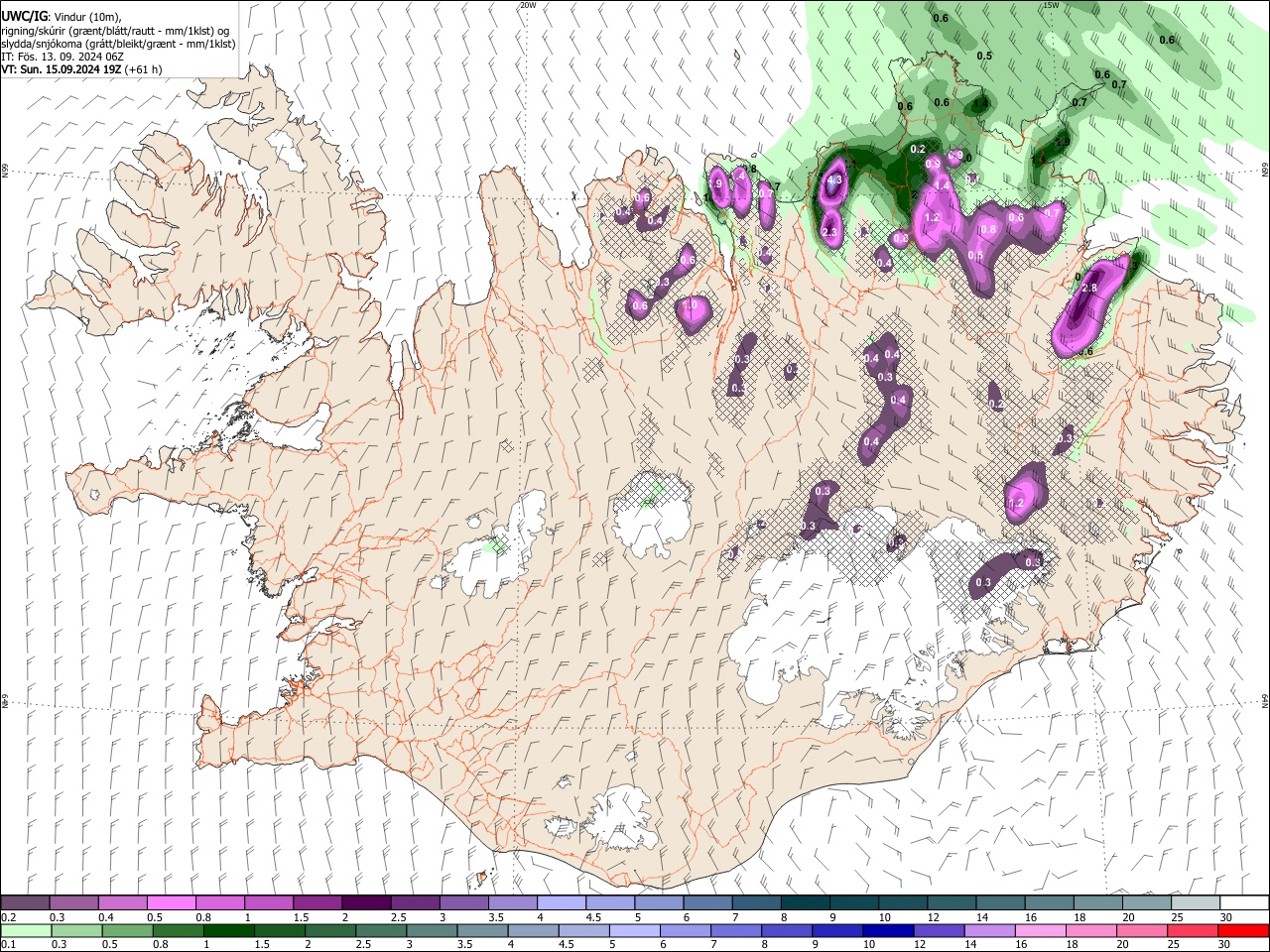The image size is (1270, 952).
Task: Pick the bottom-row legend swatch between 18 and 20
Action: click(1091, 931)
